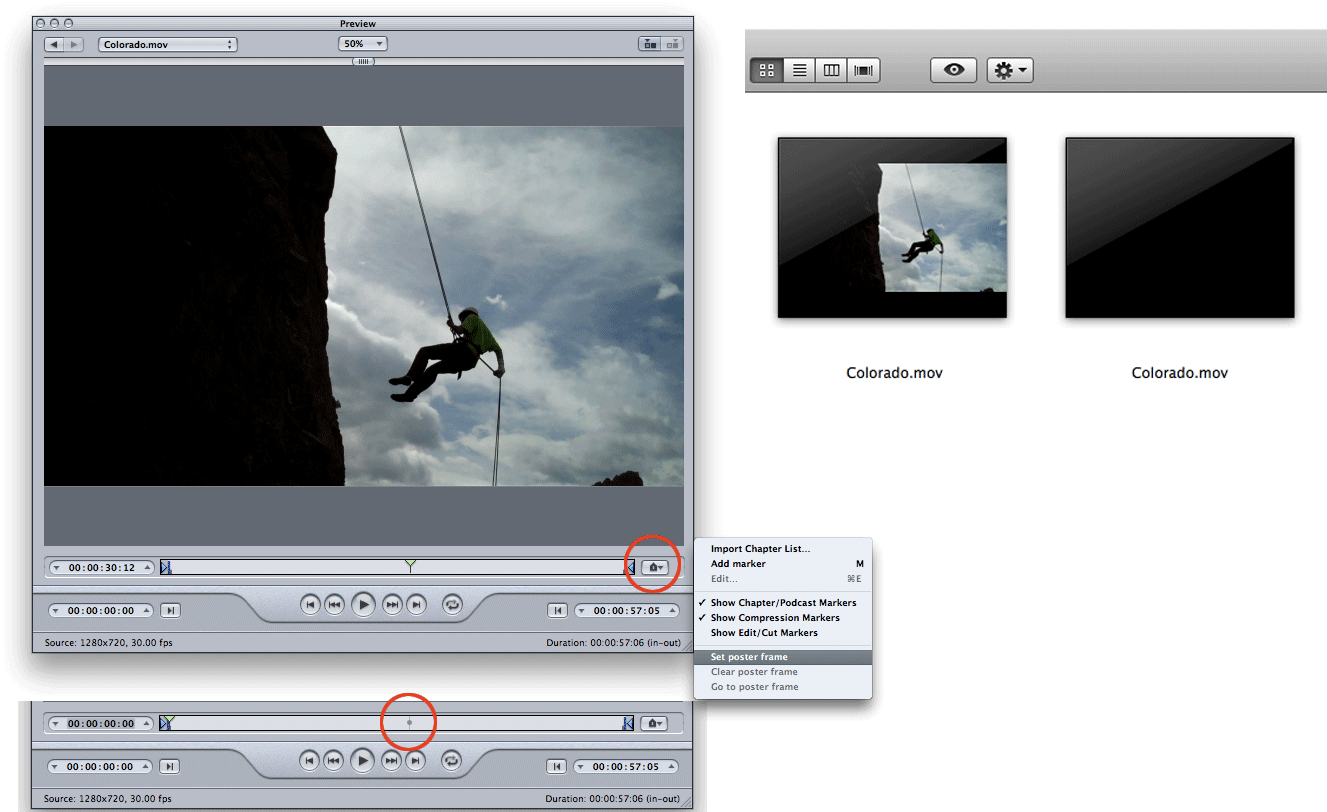
Task: Uncheck Show Chapter/Podcast Markers
Action: coord(783,602)
